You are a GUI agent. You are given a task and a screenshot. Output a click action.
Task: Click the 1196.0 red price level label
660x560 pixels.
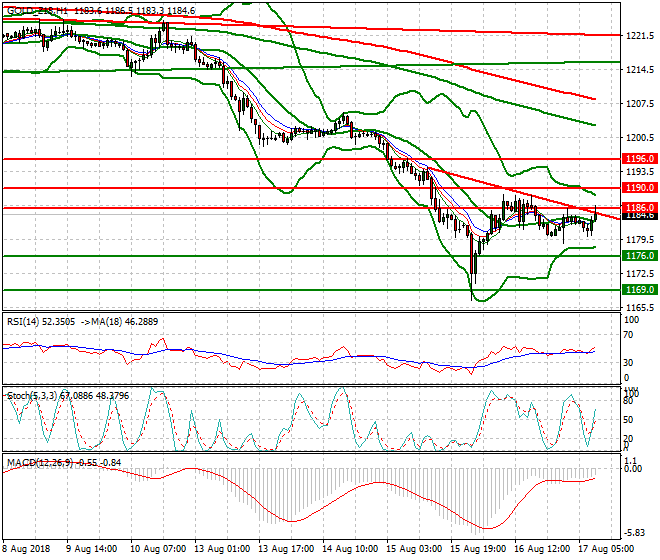pos(640,159)
